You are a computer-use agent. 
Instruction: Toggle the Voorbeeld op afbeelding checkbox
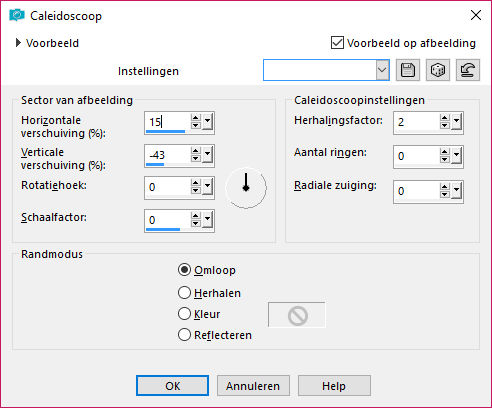tap(337, 43)
